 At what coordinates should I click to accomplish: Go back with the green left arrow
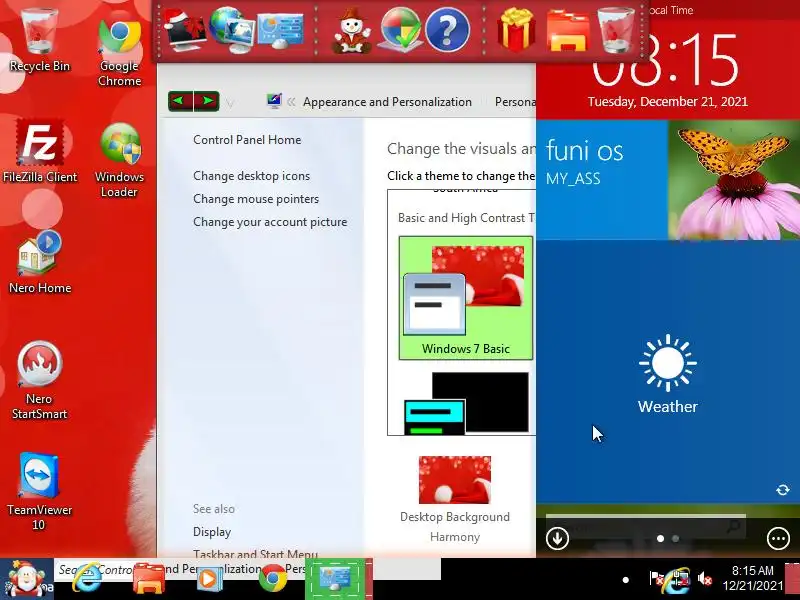[181, 101]
